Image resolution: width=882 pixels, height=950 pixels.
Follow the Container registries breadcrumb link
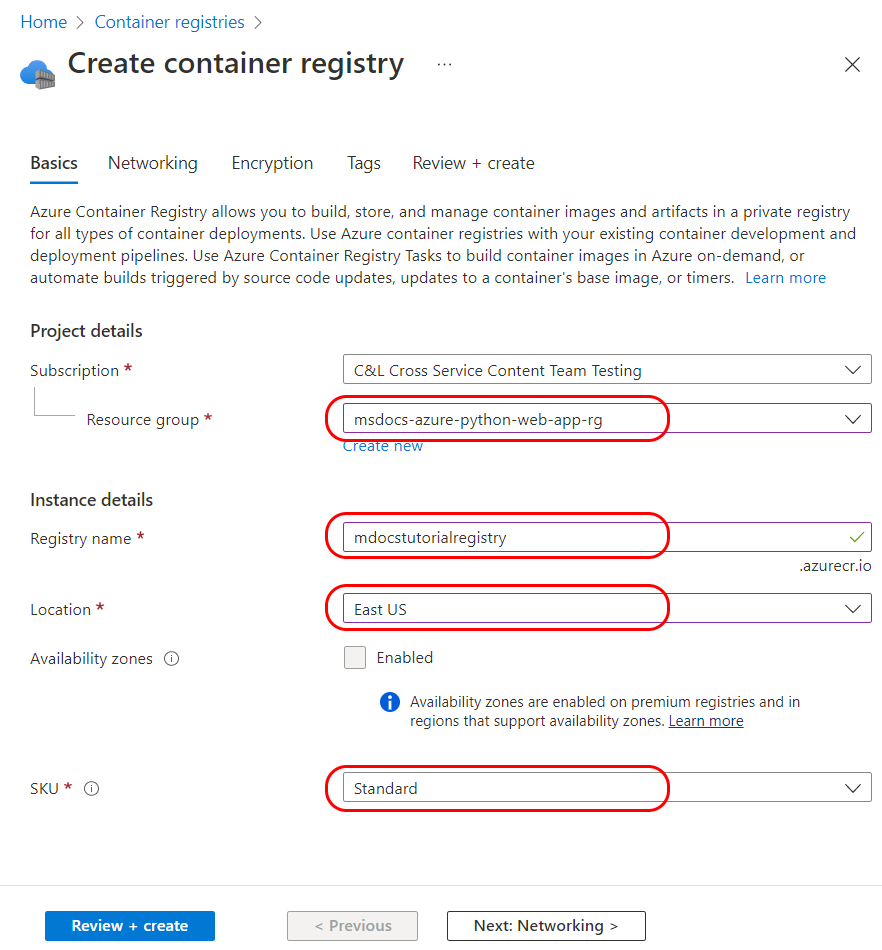click(x=170, y=22)
